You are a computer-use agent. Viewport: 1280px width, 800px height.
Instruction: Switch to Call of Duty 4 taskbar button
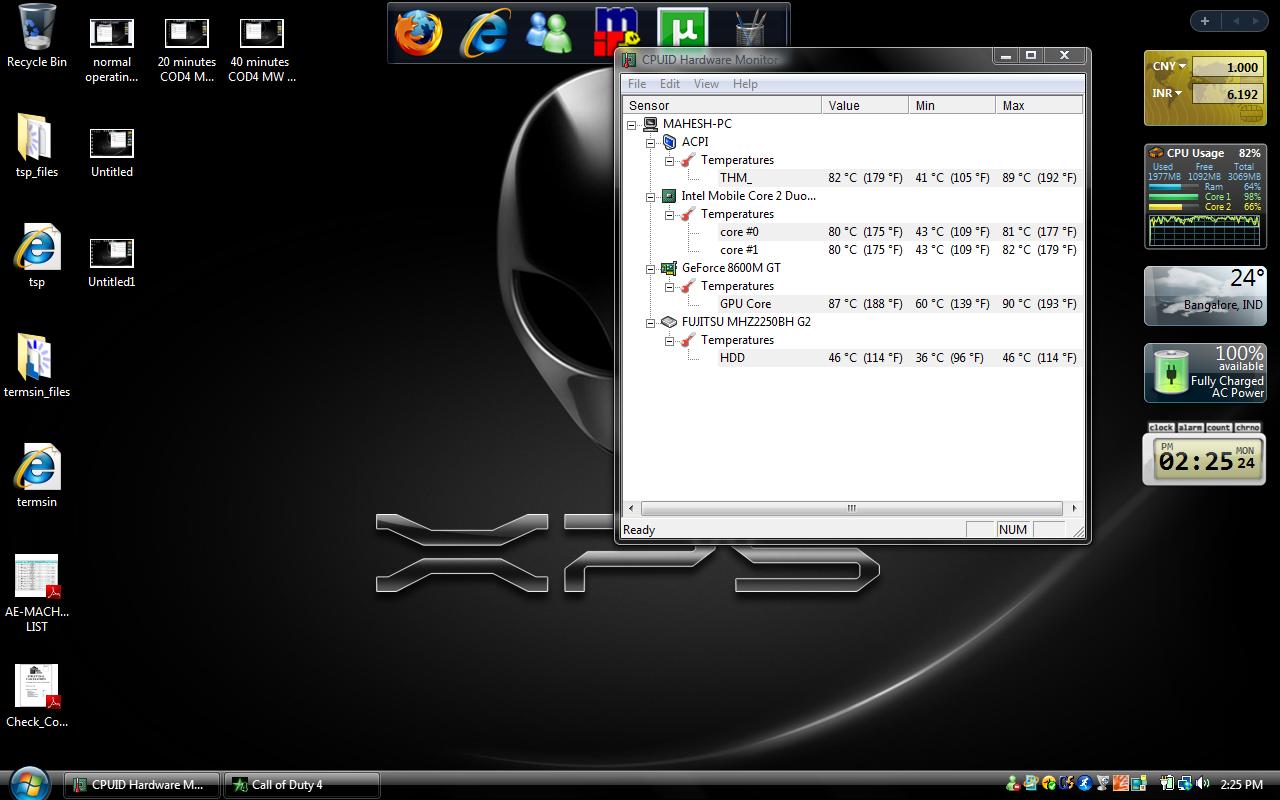pyautogui.click(x=301, y=785)
